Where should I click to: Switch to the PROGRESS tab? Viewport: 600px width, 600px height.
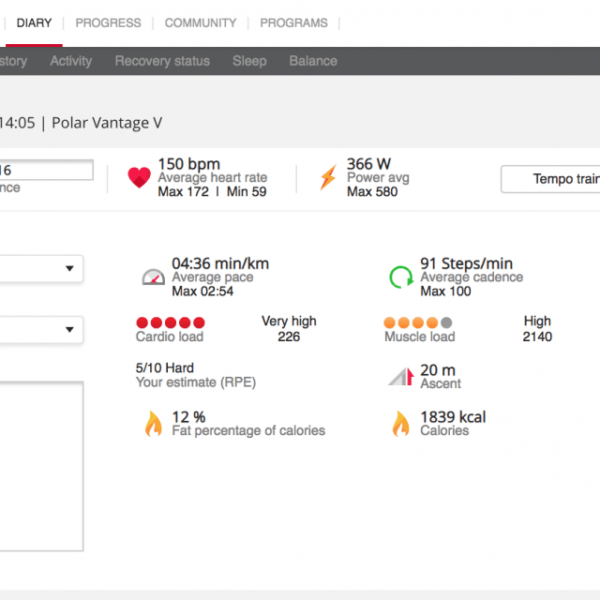pyautogui.click(x=108, y=23)
